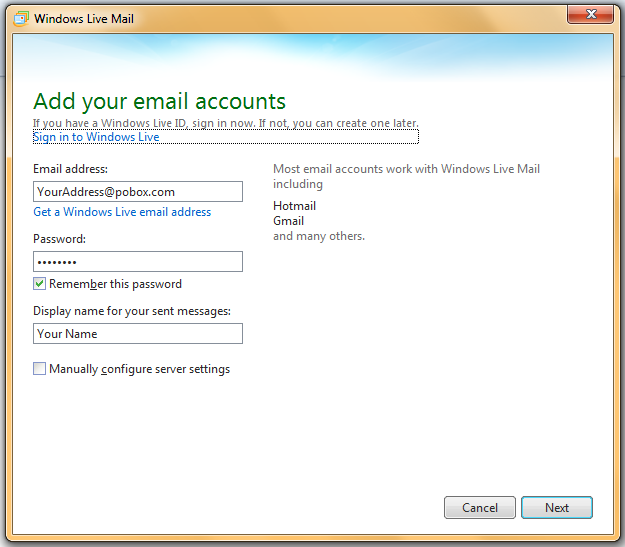
Task: Click the Email address input field
Action: point(138,191)
